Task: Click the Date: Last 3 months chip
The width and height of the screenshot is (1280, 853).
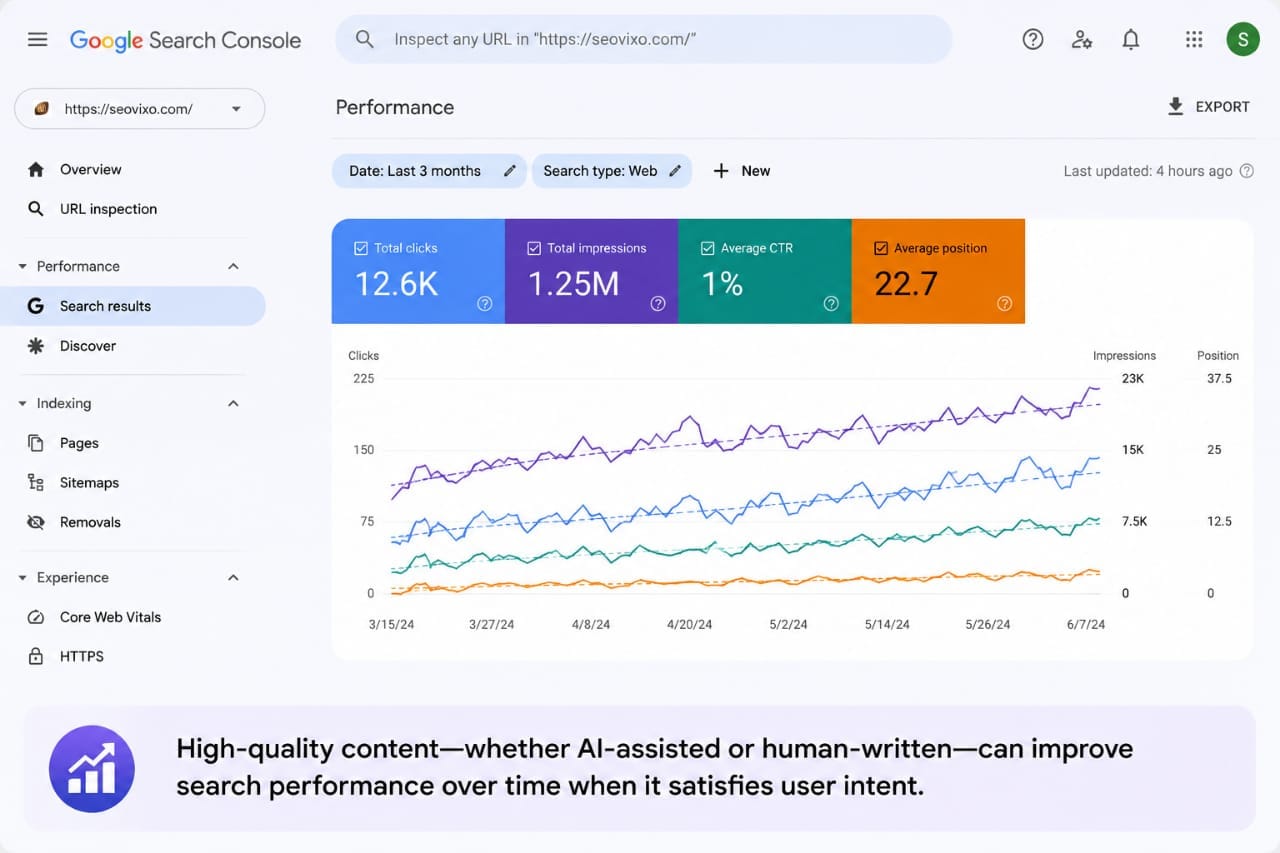Action: click(x=428, y=171)
